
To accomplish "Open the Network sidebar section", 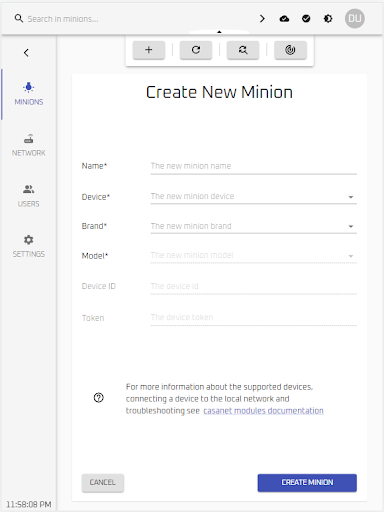I will click(x=29, y=145).
